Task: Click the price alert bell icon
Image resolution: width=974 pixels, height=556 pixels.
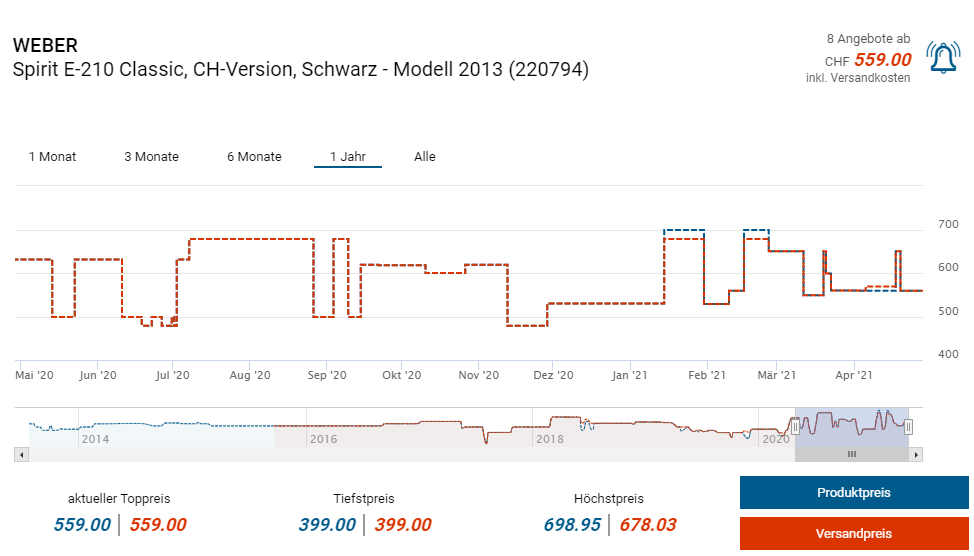Action: [x=942, y=58]
